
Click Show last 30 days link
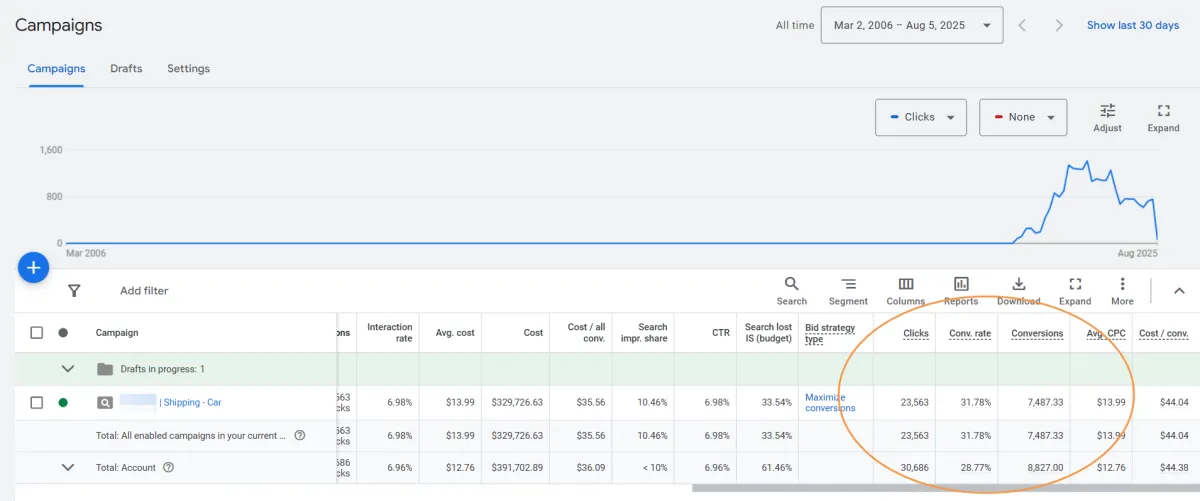point(1133,25)
